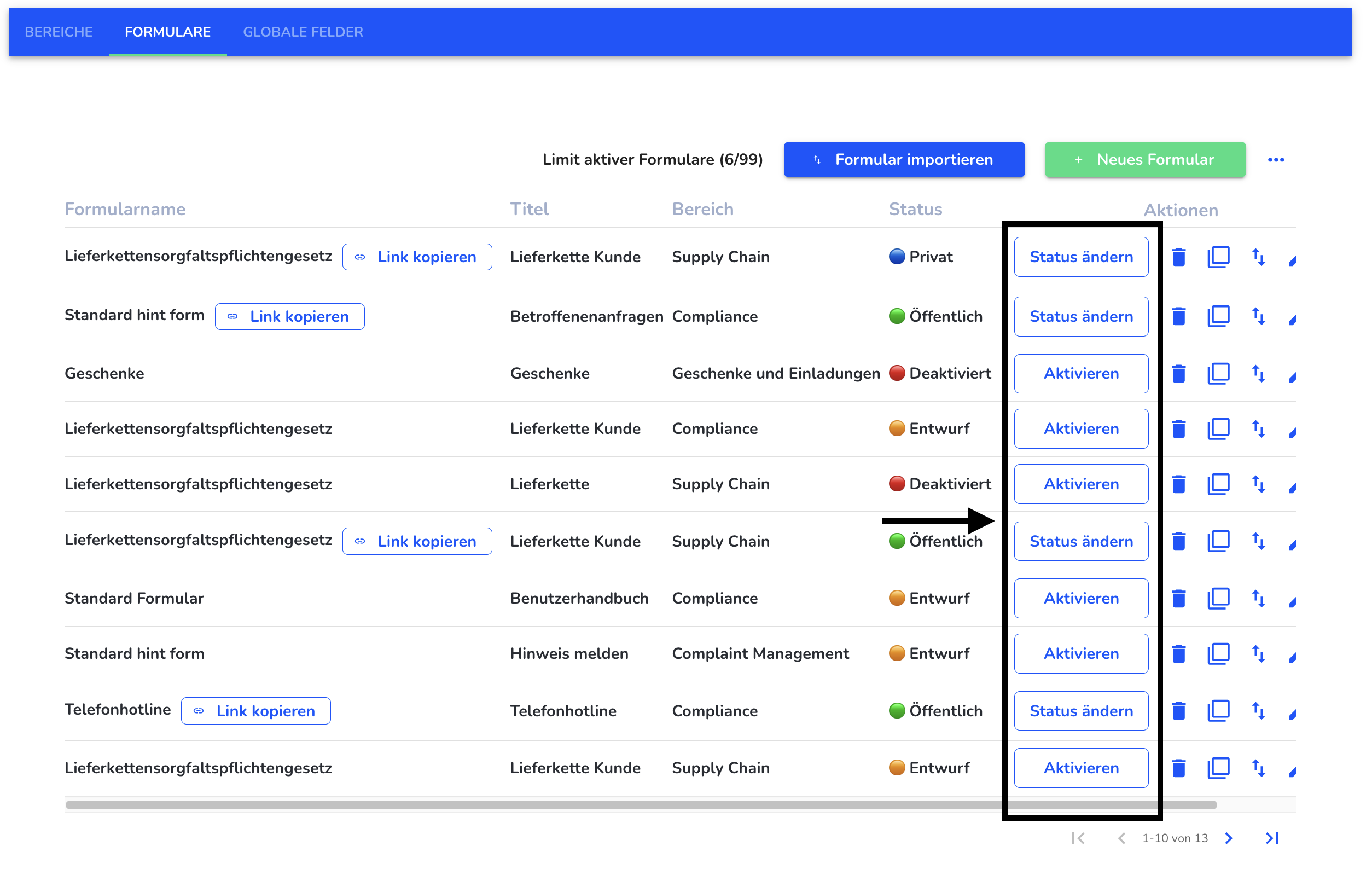Click the Status column header
Screen dimensions: 1372x869
pyautogui.click(x=915, y=209)
